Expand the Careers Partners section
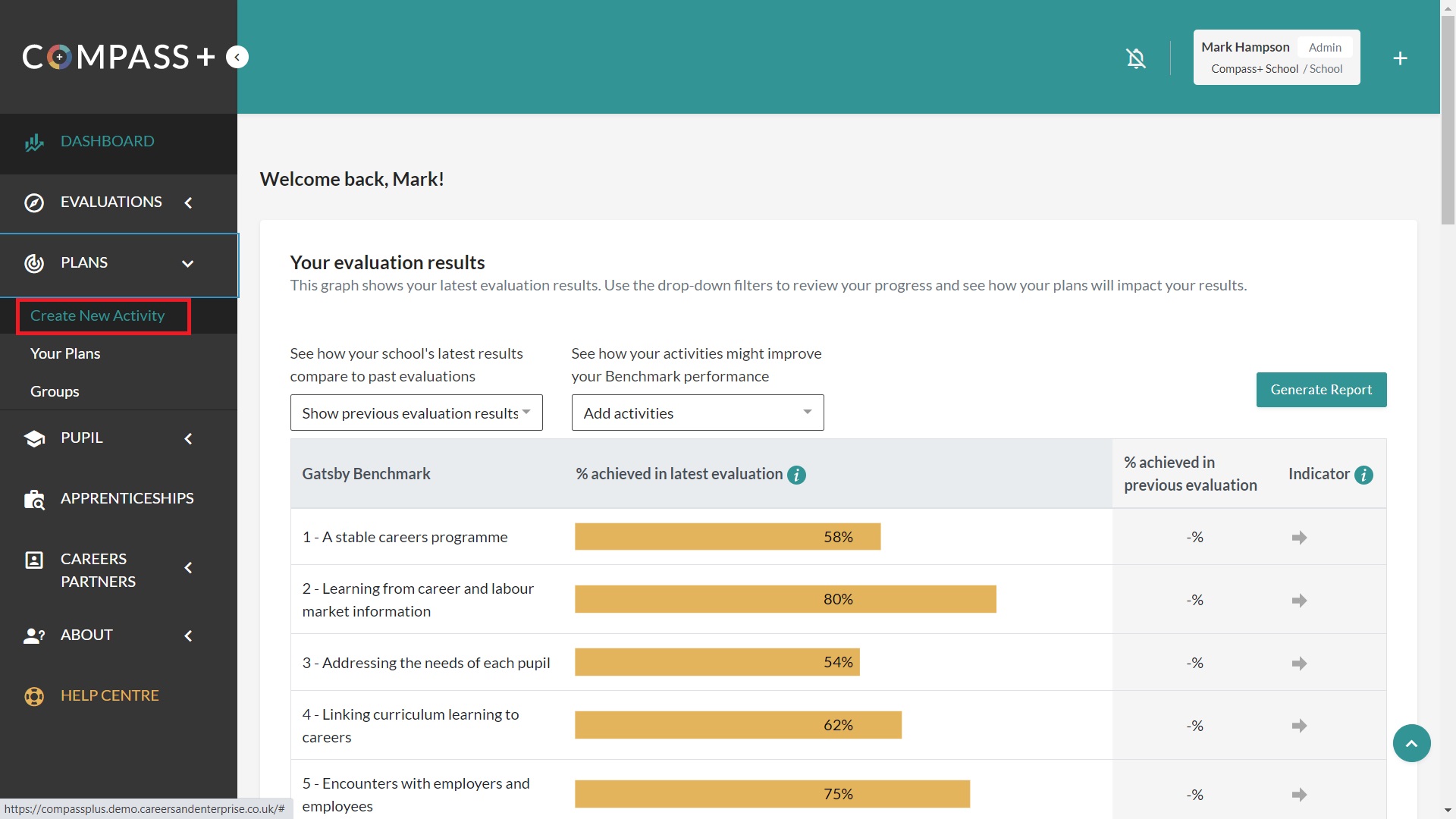Viewport: 1456px width, 819px height. 99,570
